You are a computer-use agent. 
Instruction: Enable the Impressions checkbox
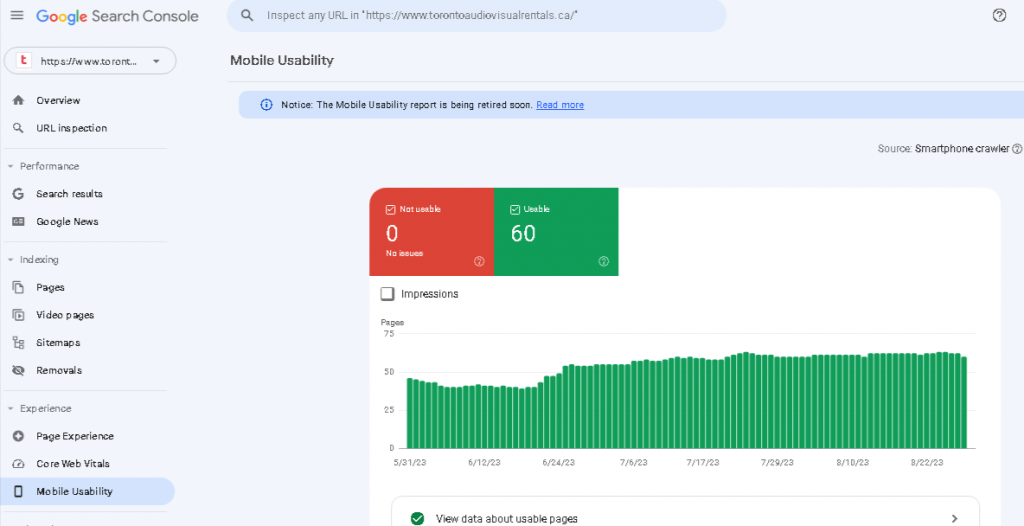pos(388,294)
